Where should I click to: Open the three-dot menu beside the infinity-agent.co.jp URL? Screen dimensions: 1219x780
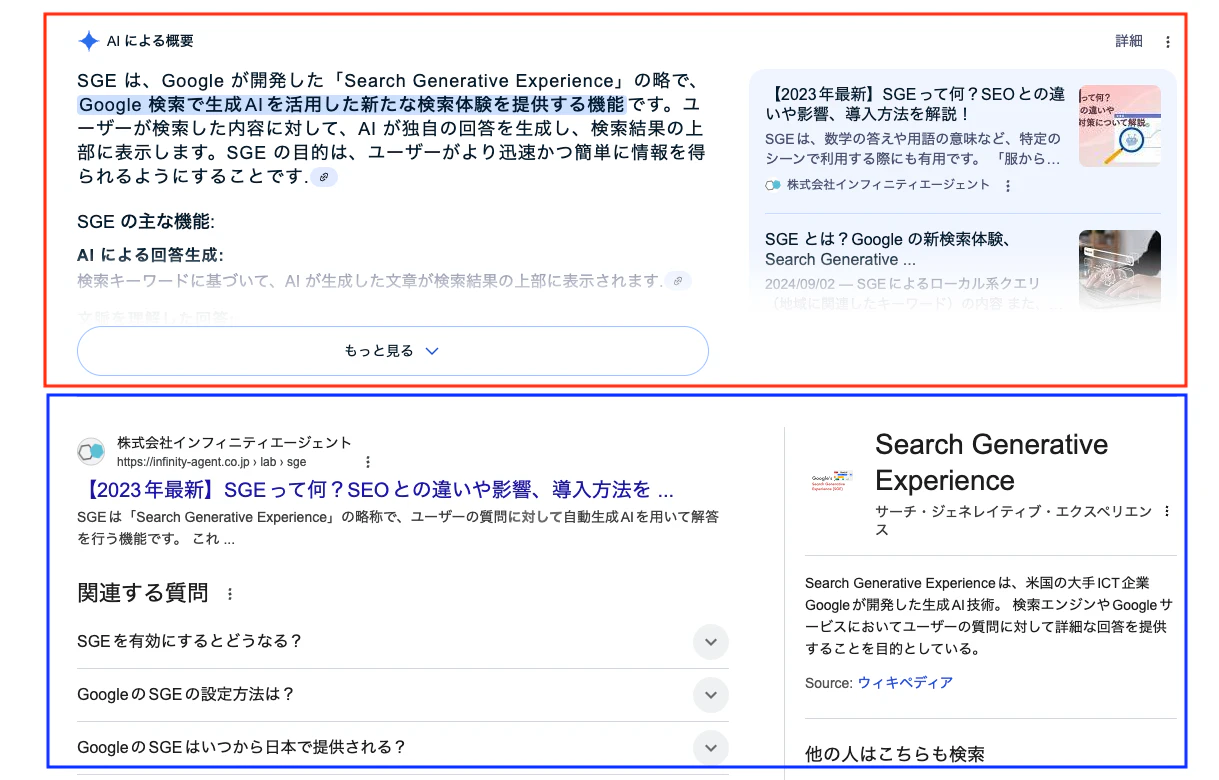pos(368,462)
